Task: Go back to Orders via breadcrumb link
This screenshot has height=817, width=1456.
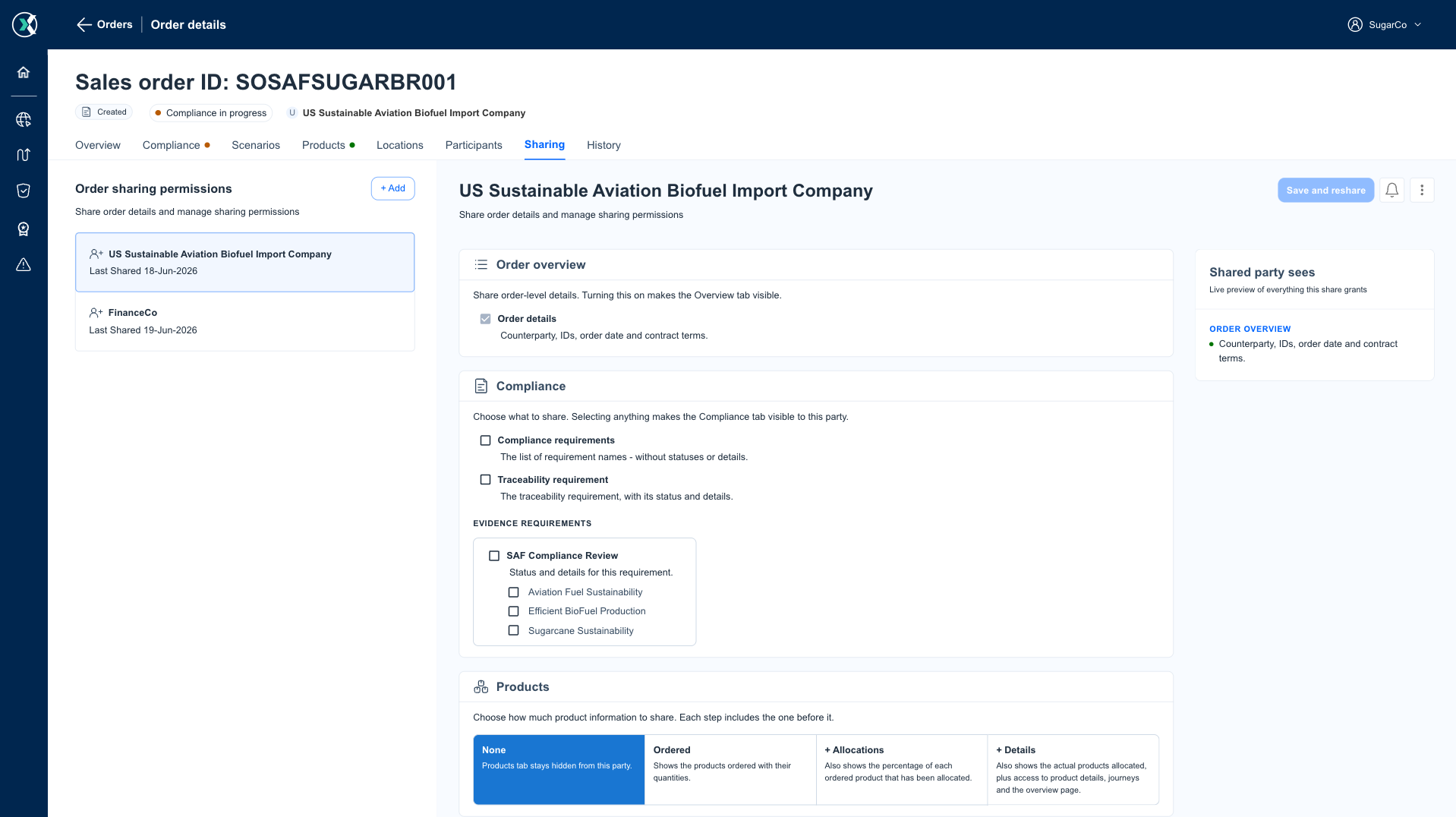Action: point(115,24)
